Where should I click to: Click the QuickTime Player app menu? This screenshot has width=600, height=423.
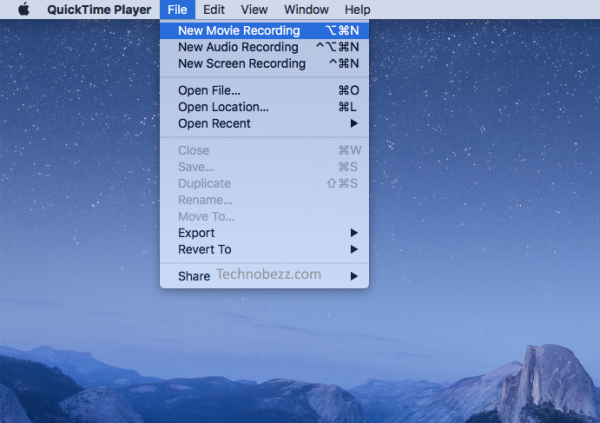(x=99, y=9)
